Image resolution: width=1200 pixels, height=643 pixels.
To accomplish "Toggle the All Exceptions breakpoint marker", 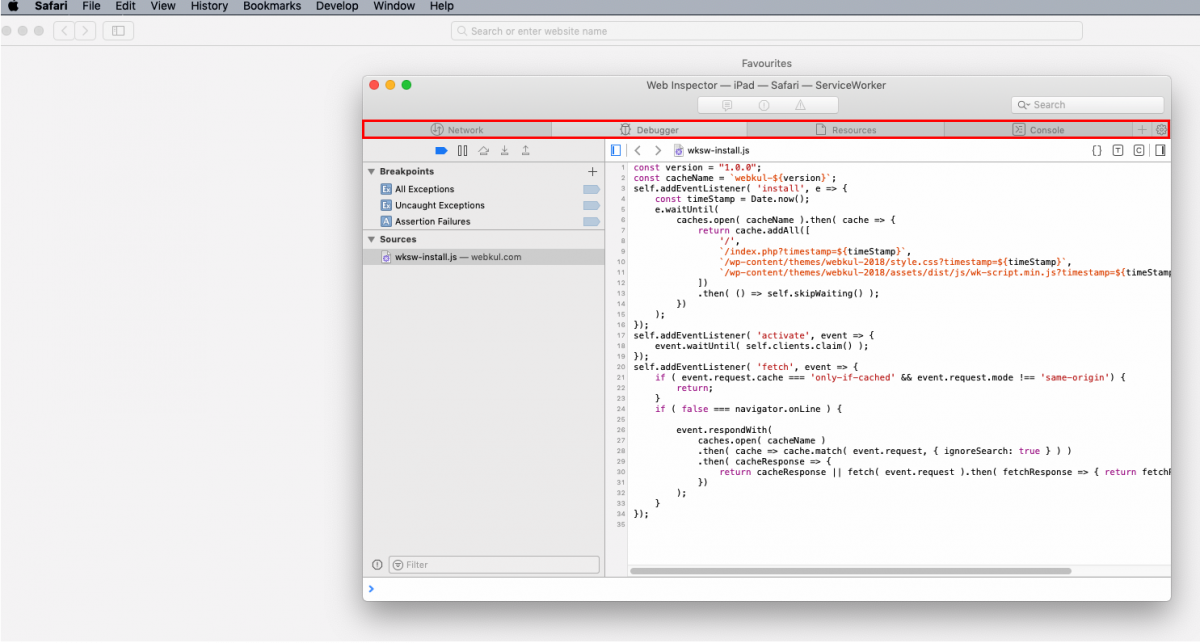I will click(x=591, y=189).
